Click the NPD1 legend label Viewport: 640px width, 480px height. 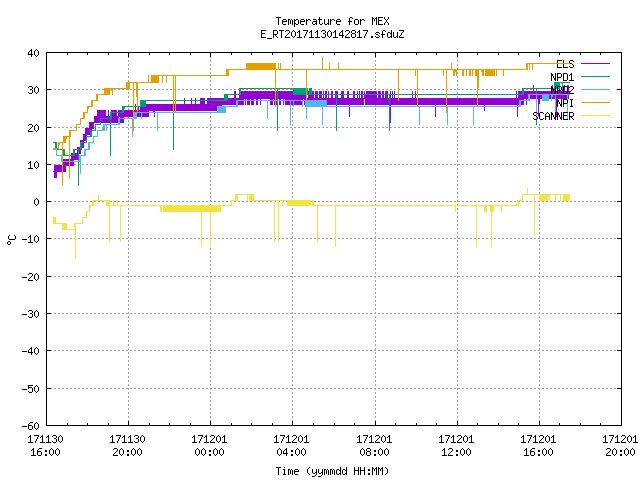(x=562, y=77)
